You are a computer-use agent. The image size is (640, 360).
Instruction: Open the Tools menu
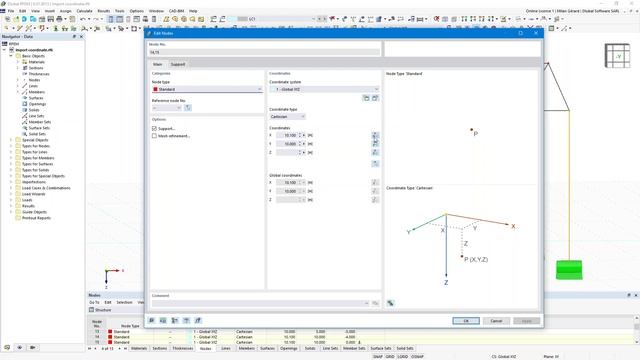click(120, 11)
